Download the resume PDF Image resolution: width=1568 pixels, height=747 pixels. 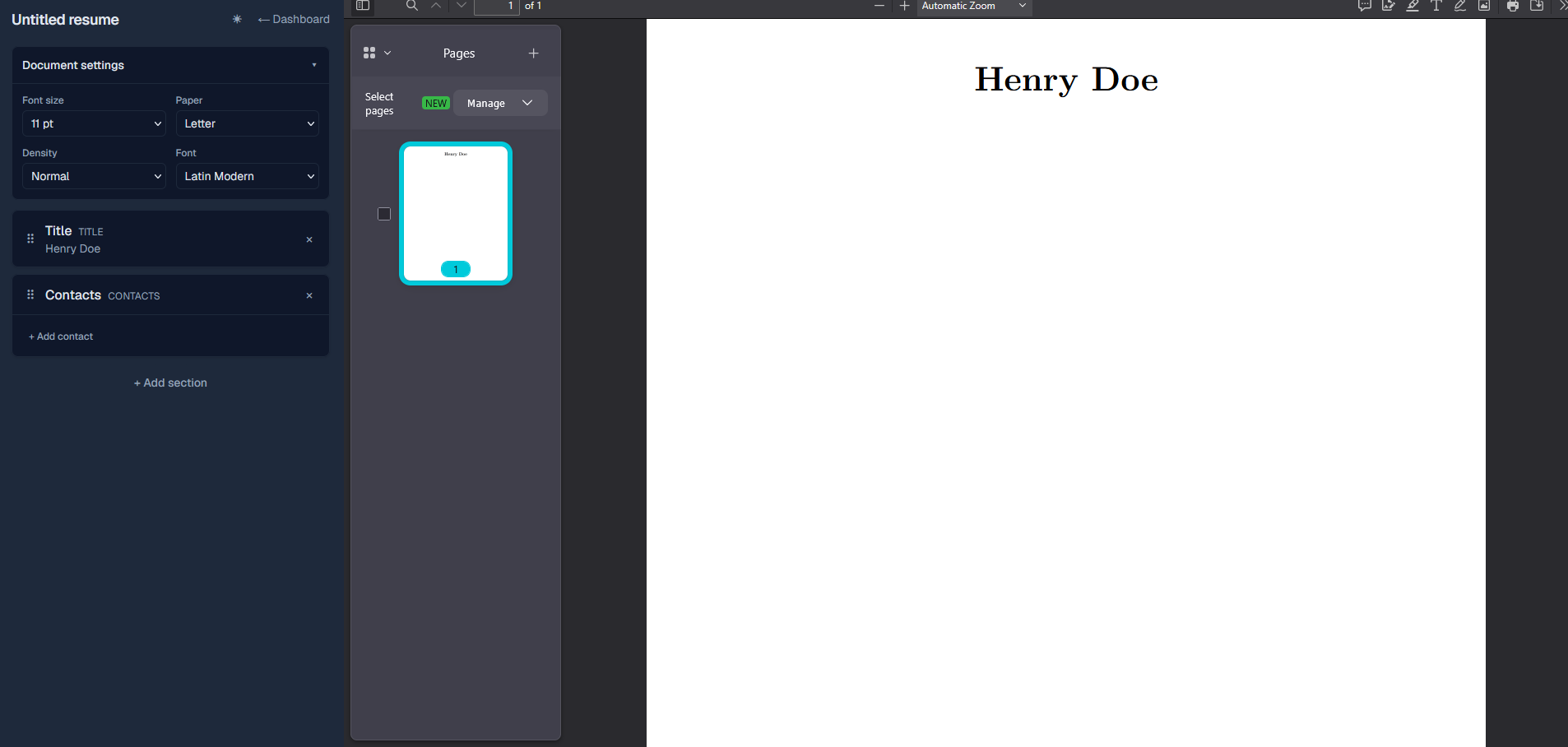tap(1537, 6)
